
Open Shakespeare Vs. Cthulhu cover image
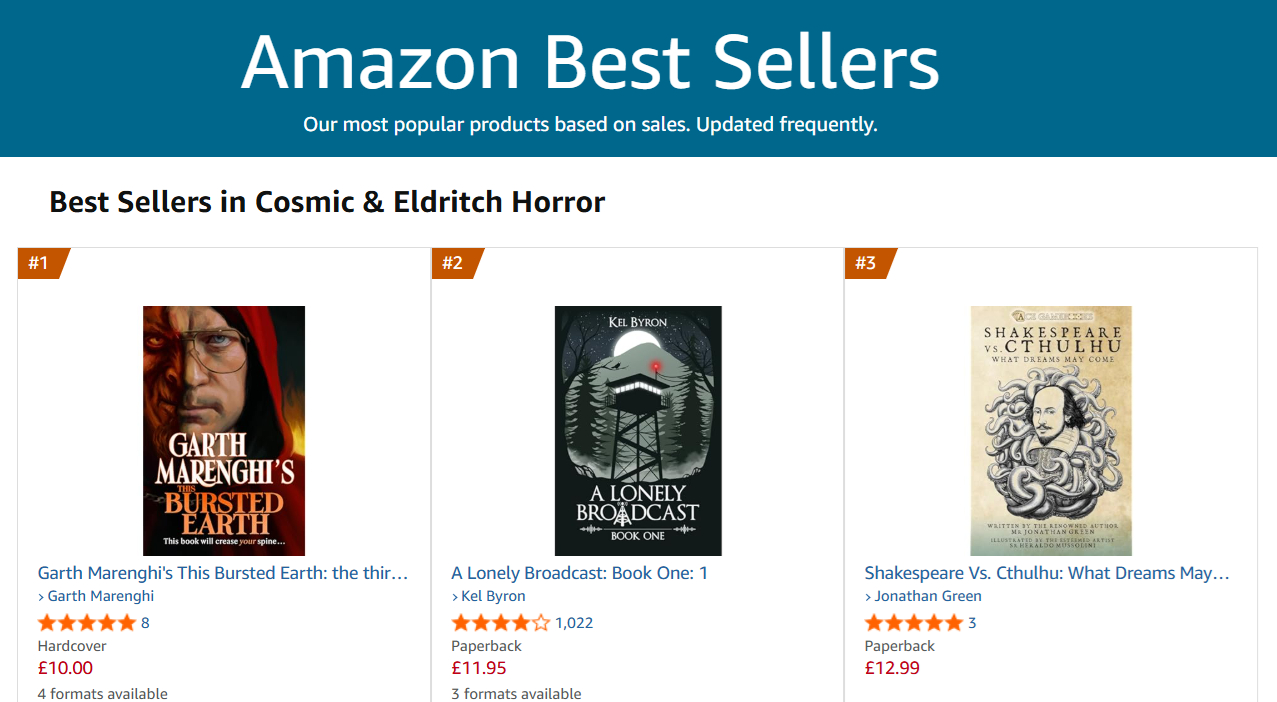(x=1051, y=431)
